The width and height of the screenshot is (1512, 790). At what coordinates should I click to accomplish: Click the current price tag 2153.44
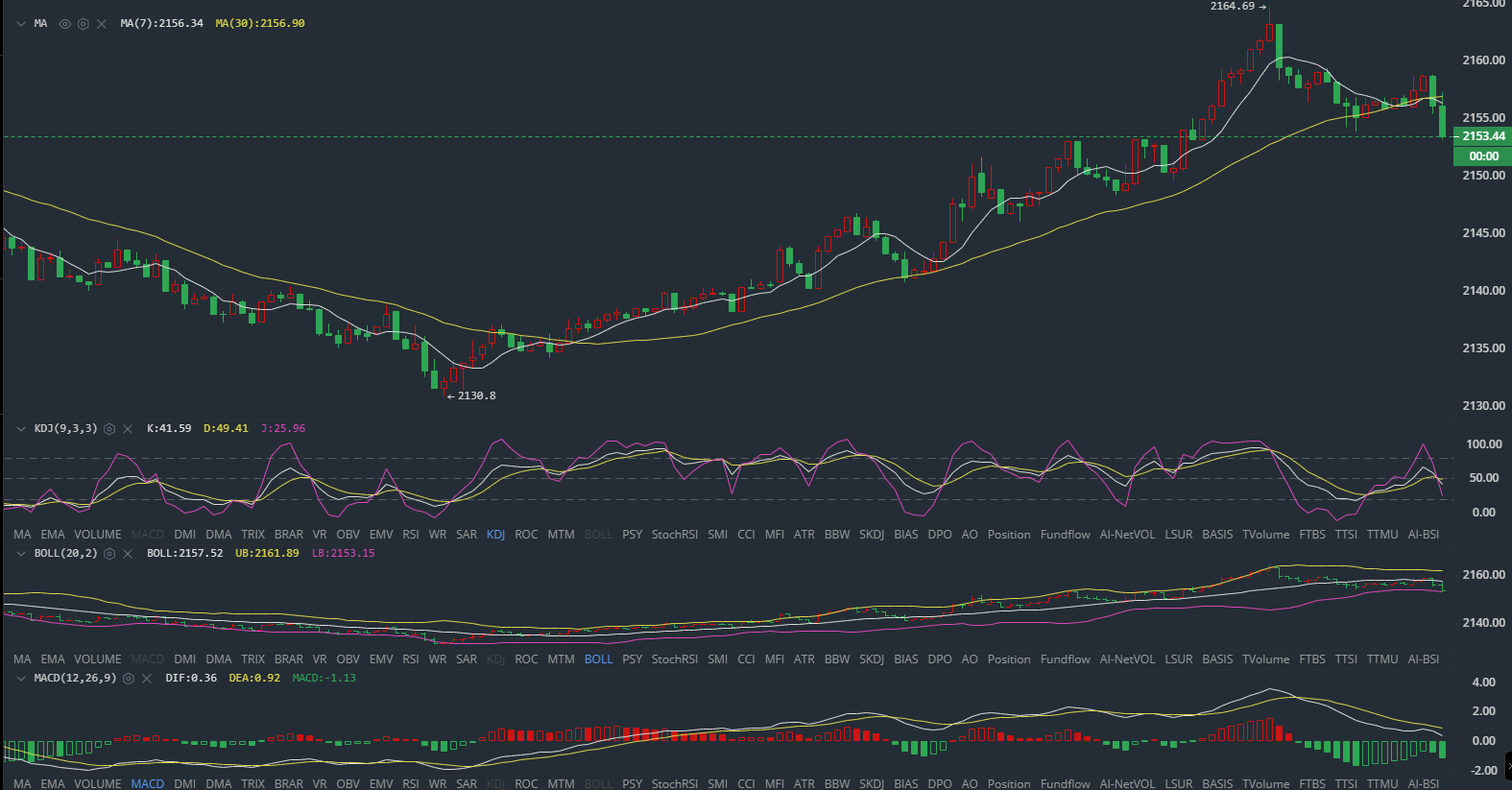coord(1483,136)
